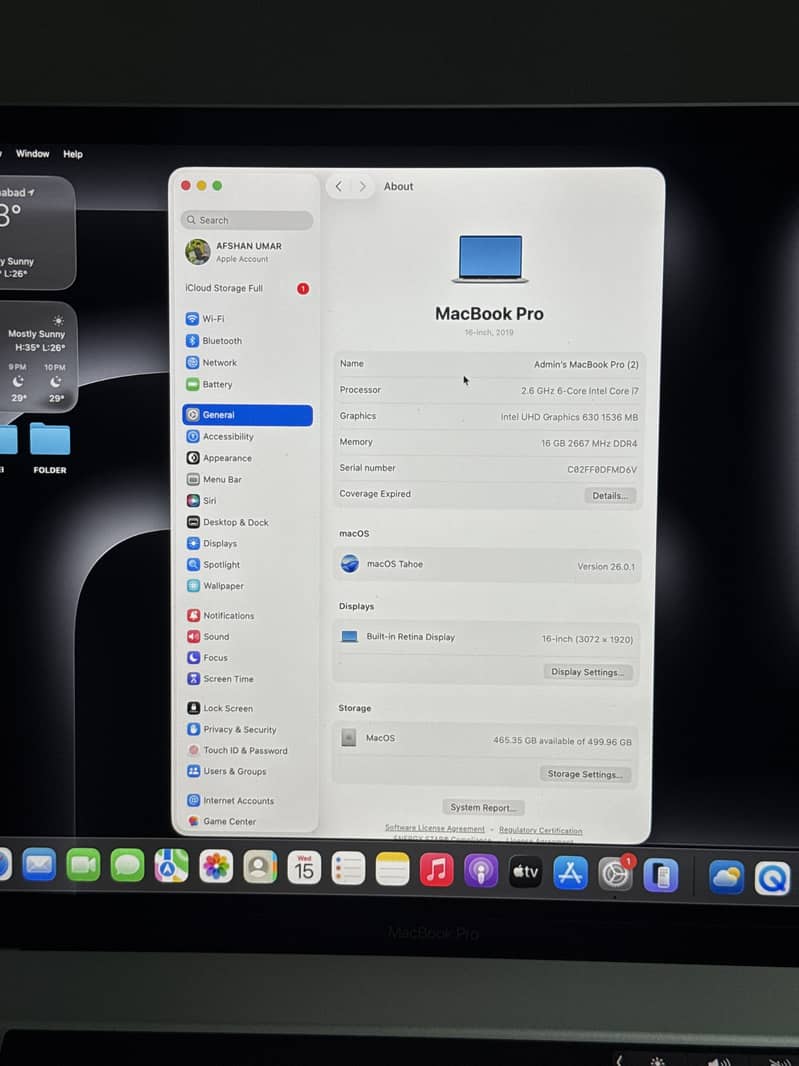Go back with the left chevron
This screenshot has width=799, height=1066.
point(339,186)
